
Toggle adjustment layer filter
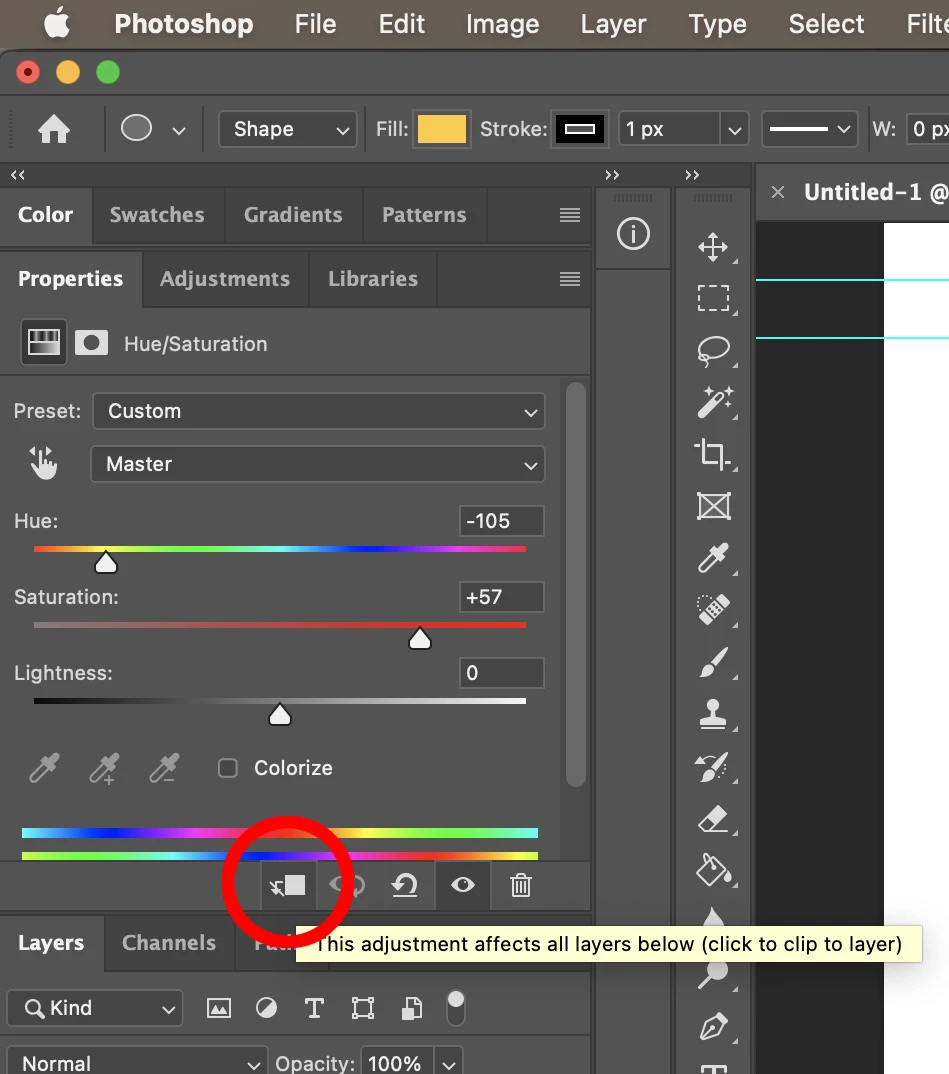tap(266, 1008)
